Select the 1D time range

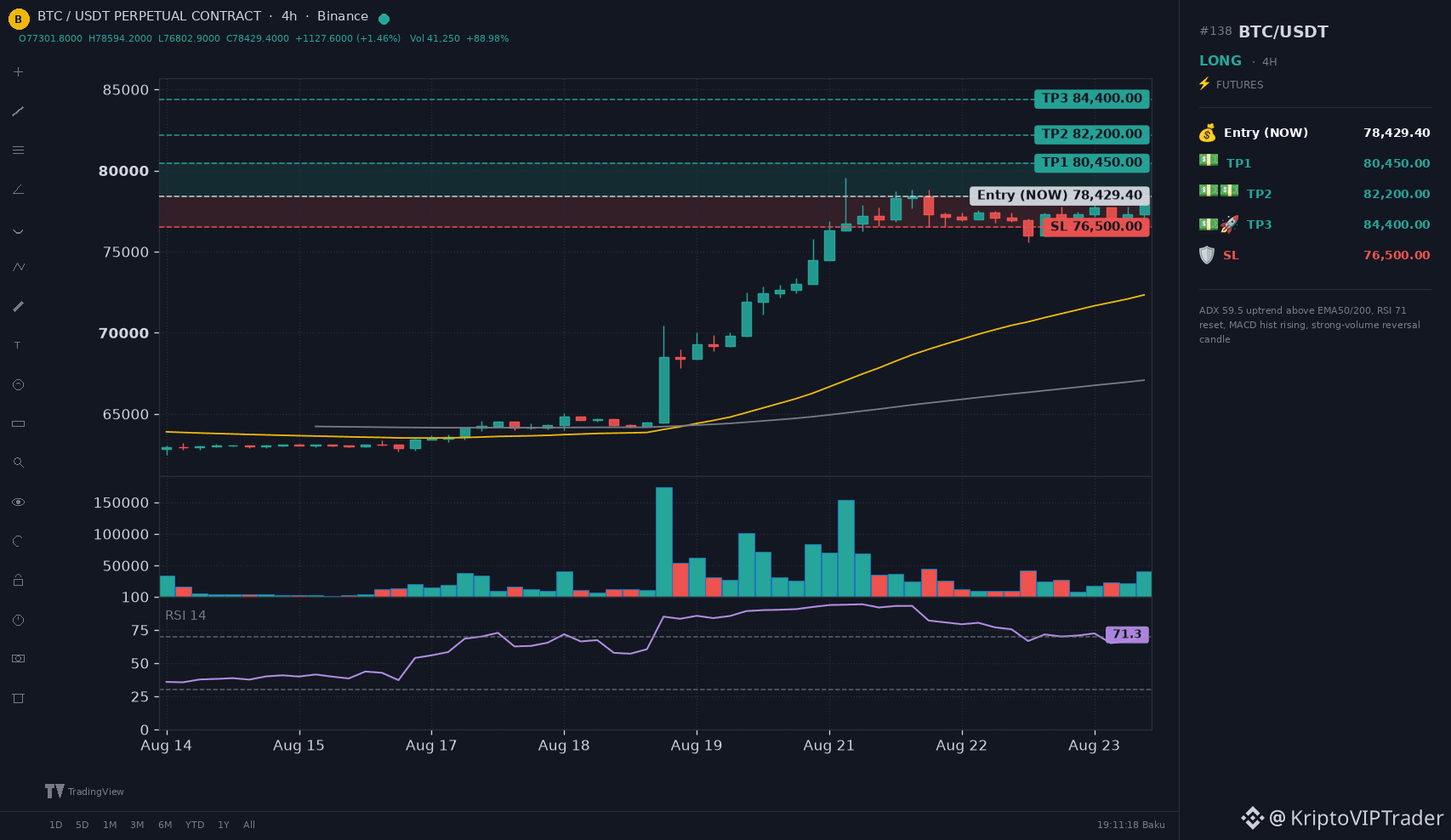[56, 825]
